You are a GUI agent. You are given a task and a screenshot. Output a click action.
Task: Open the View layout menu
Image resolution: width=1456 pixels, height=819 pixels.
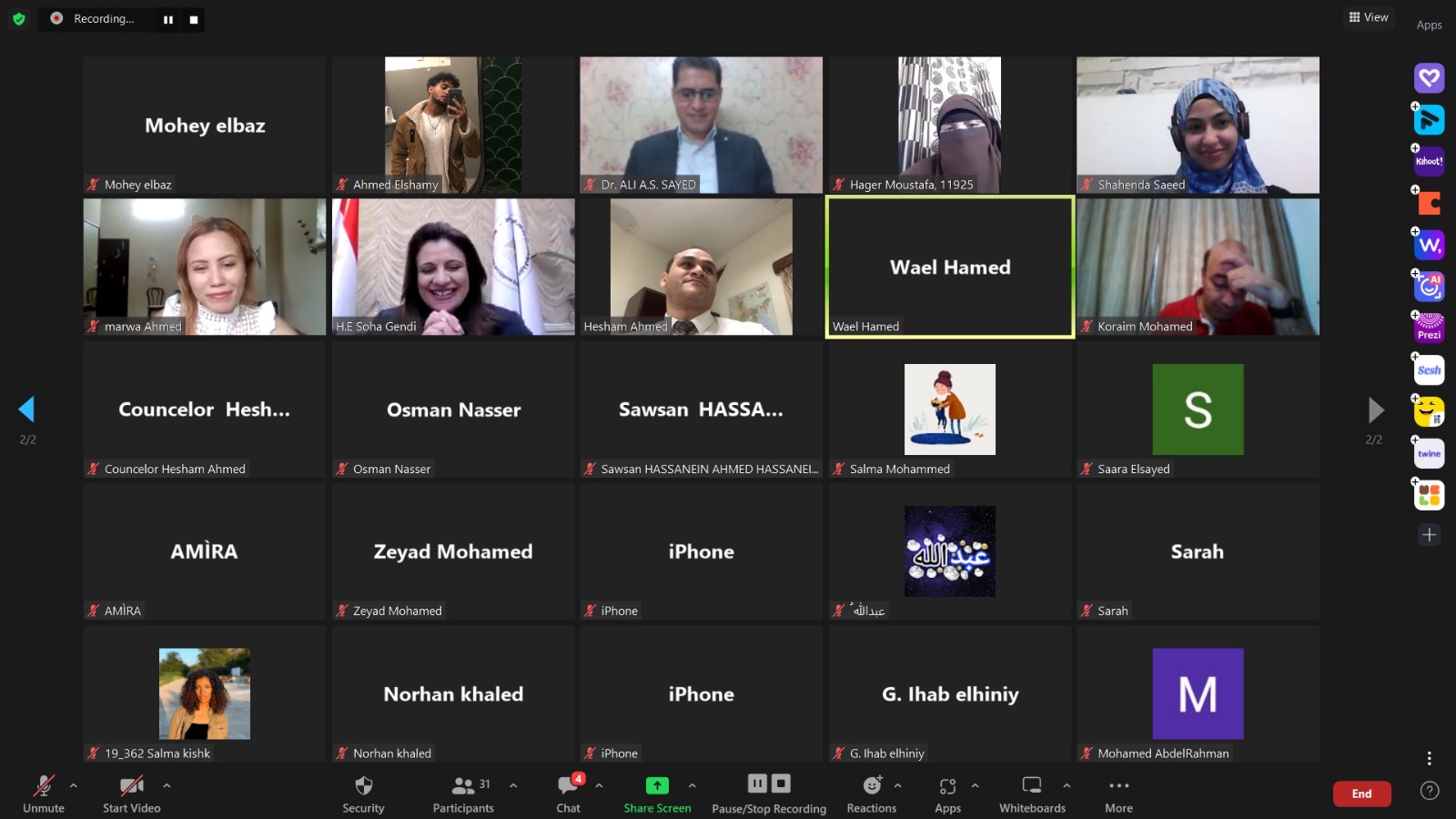[1369, 17]
